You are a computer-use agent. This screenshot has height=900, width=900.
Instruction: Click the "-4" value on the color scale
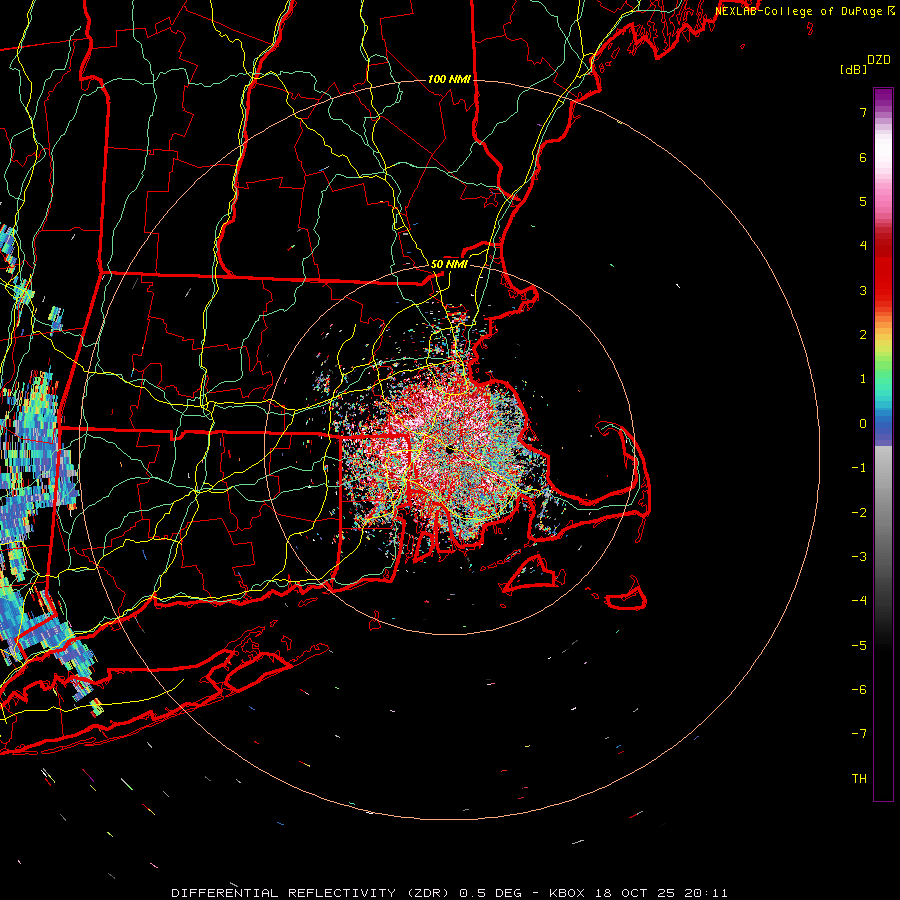click(859, 601)
